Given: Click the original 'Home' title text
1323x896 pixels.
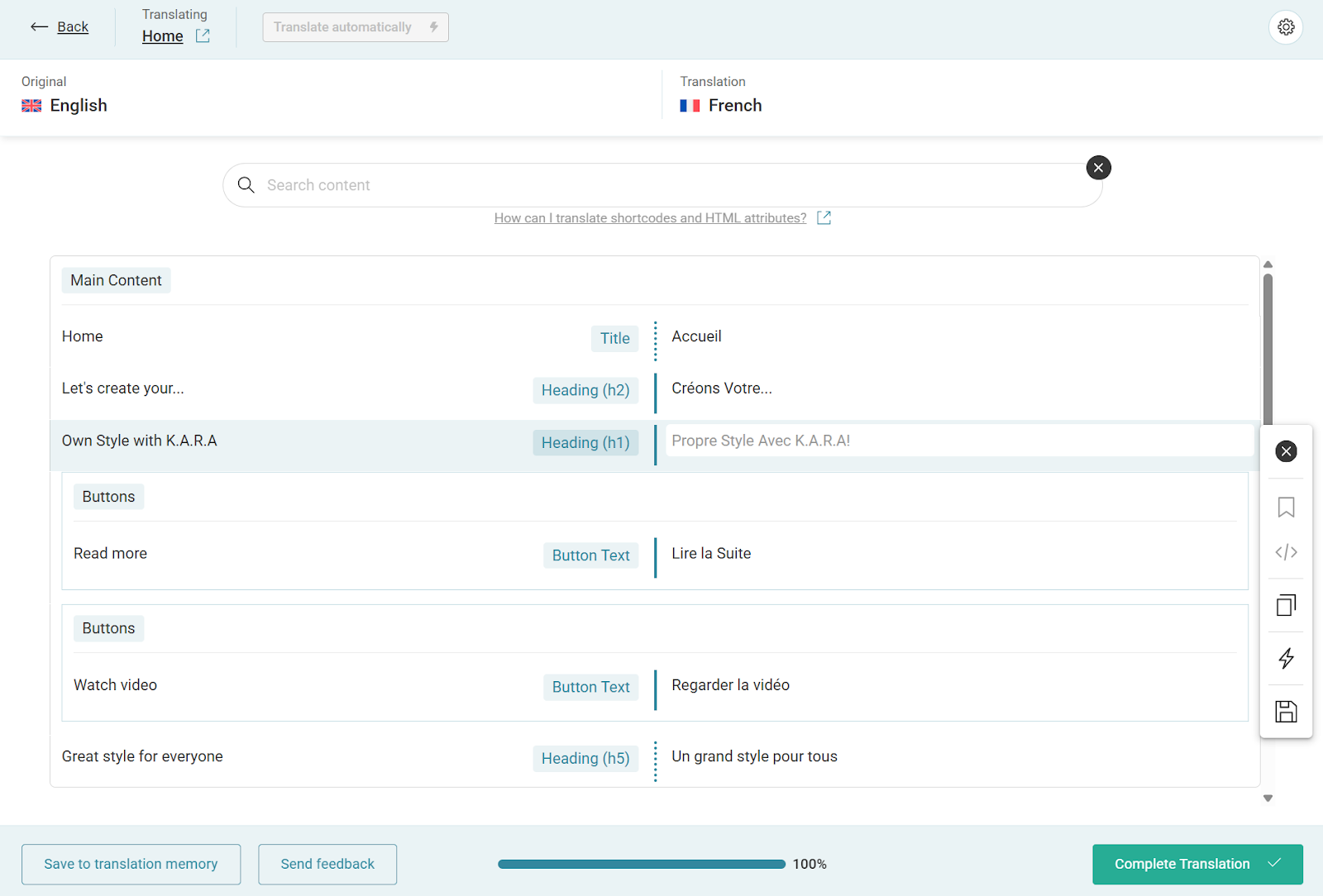Looking at the screenshot, I should tap(82, 336).
